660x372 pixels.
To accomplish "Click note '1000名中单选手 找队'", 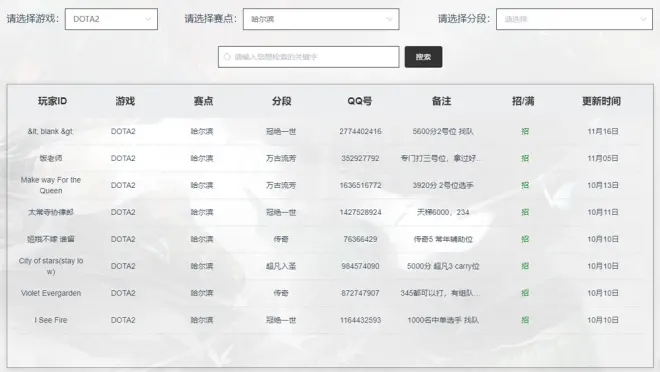I will point(443,320).
